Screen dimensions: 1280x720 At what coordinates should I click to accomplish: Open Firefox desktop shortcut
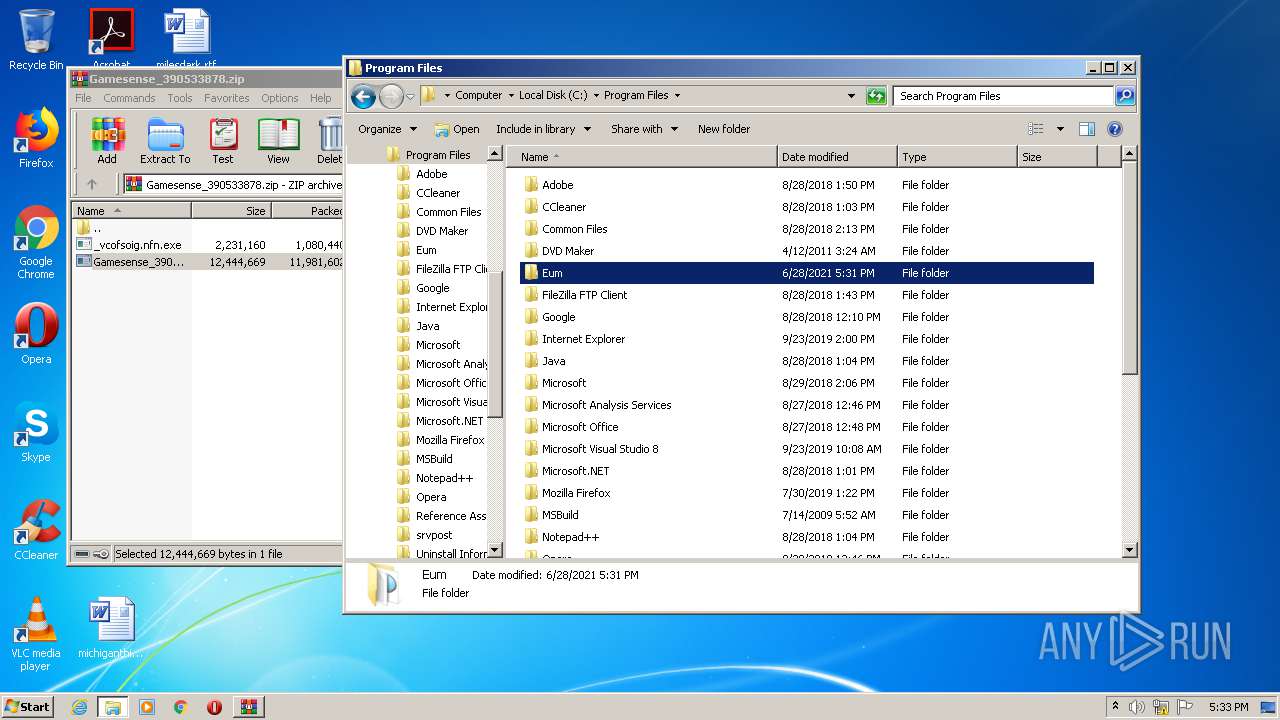point(36,138)
